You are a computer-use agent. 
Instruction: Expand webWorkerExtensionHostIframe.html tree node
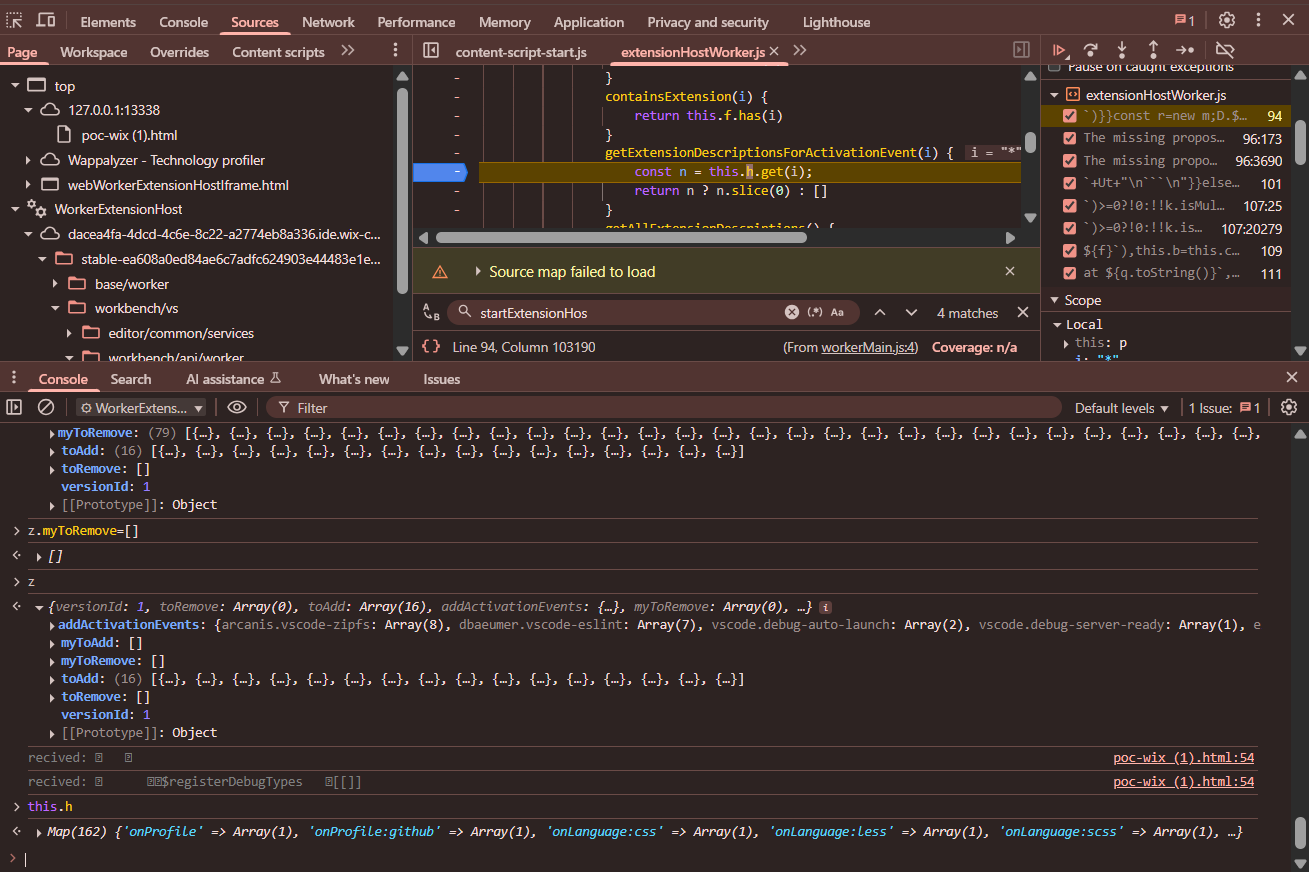(29, 185)
